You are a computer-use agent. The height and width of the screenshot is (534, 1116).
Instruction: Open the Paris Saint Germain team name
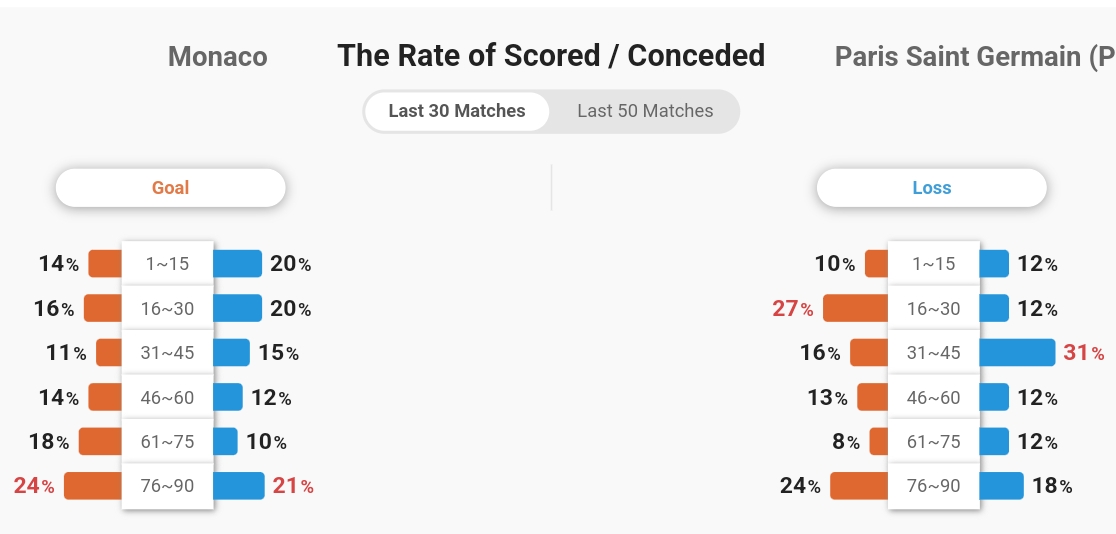tap(975, 56)
